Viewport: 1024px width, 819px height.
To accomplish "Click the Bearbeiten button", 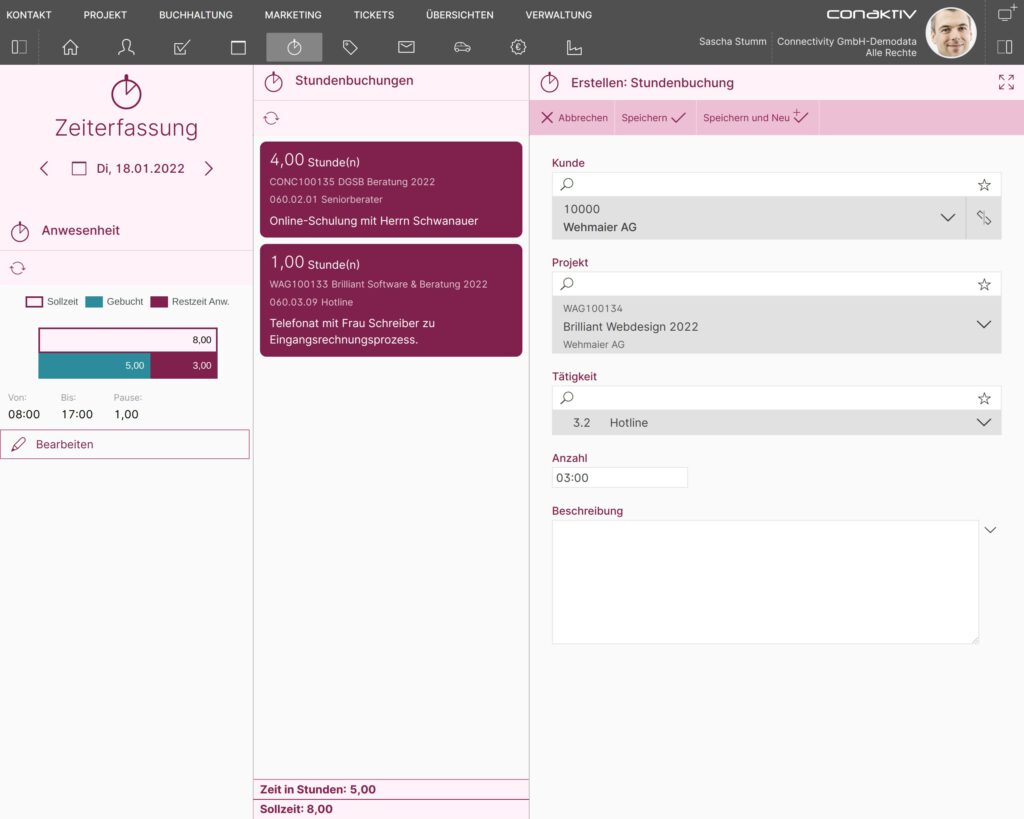I will point(125,444).
